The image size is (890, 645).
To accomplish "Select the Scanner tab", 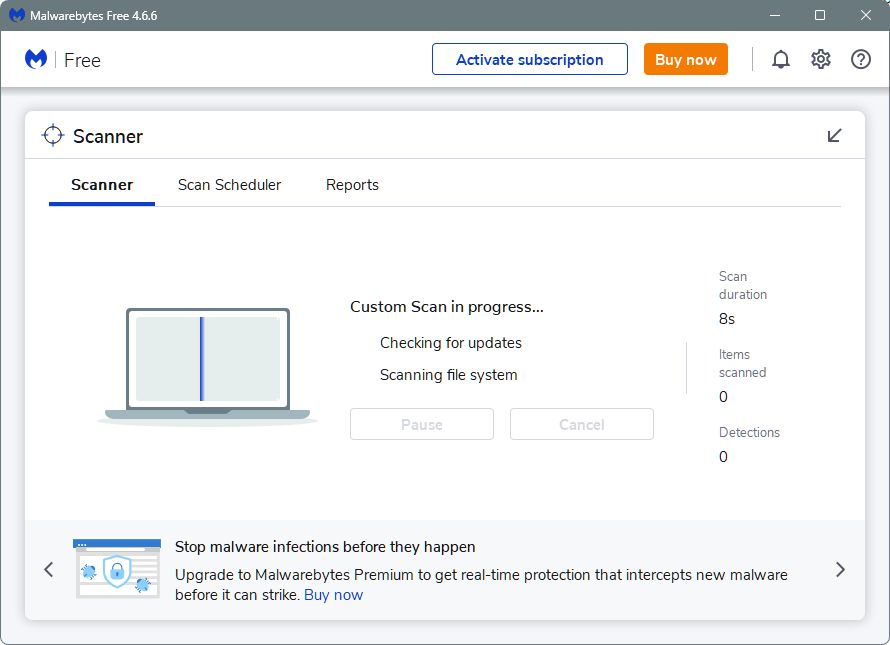I will tap(102, 185).
